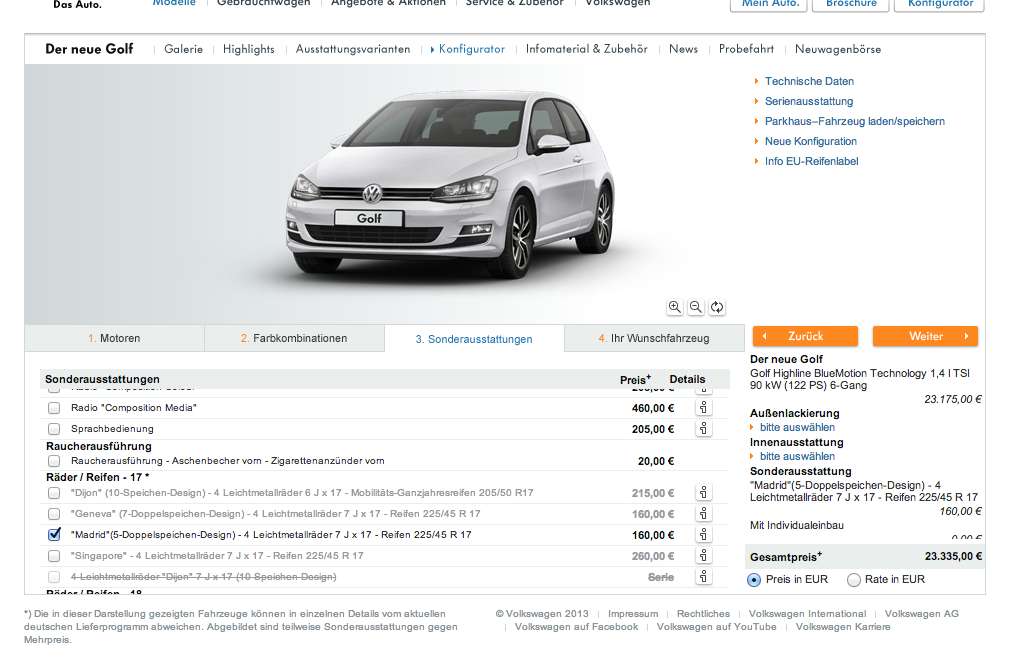This screenshot has width=1019, height=664.
Task: Select bitte auswählen under Innenausstattung
Action: tap(797, 457)
